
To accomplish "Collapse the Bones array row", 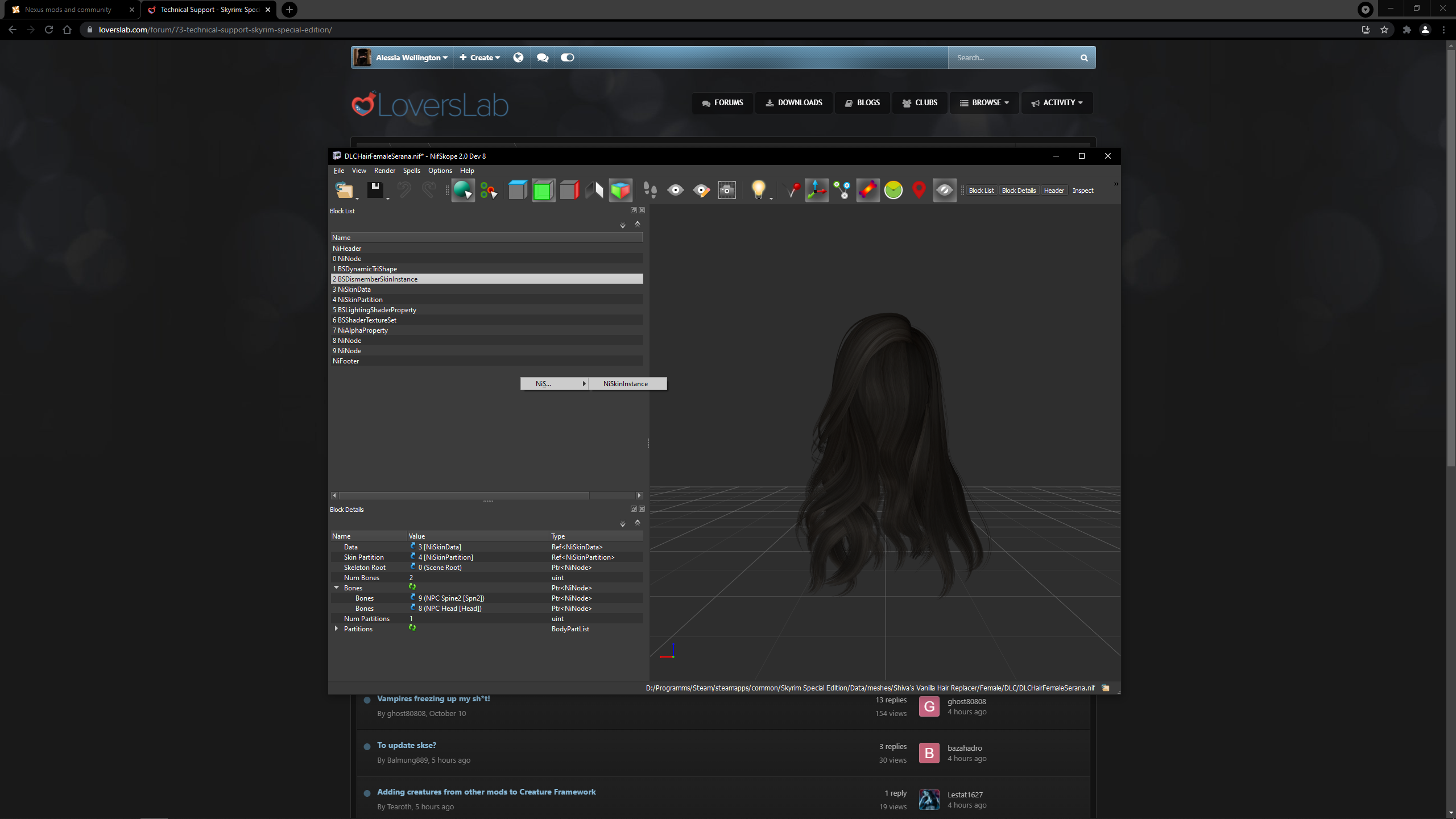I will (x=337, y=588).
